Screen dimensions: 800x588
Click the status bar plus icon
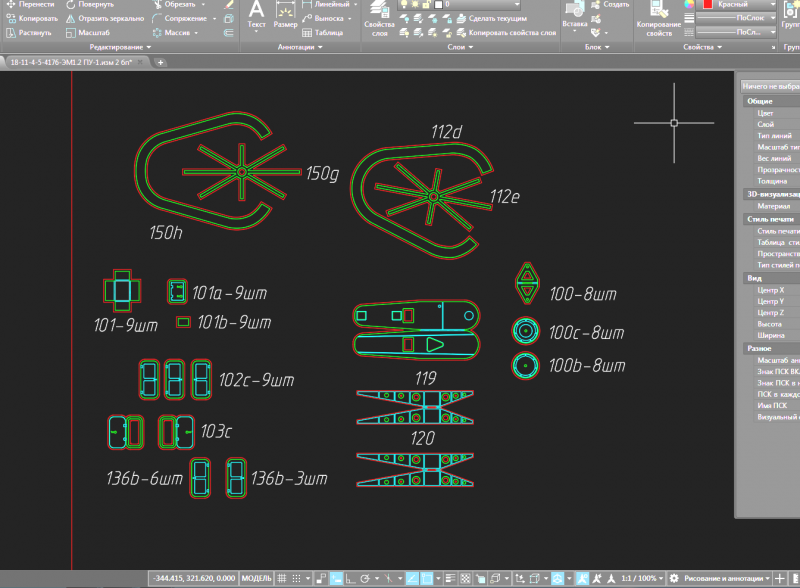pos(780,578)
